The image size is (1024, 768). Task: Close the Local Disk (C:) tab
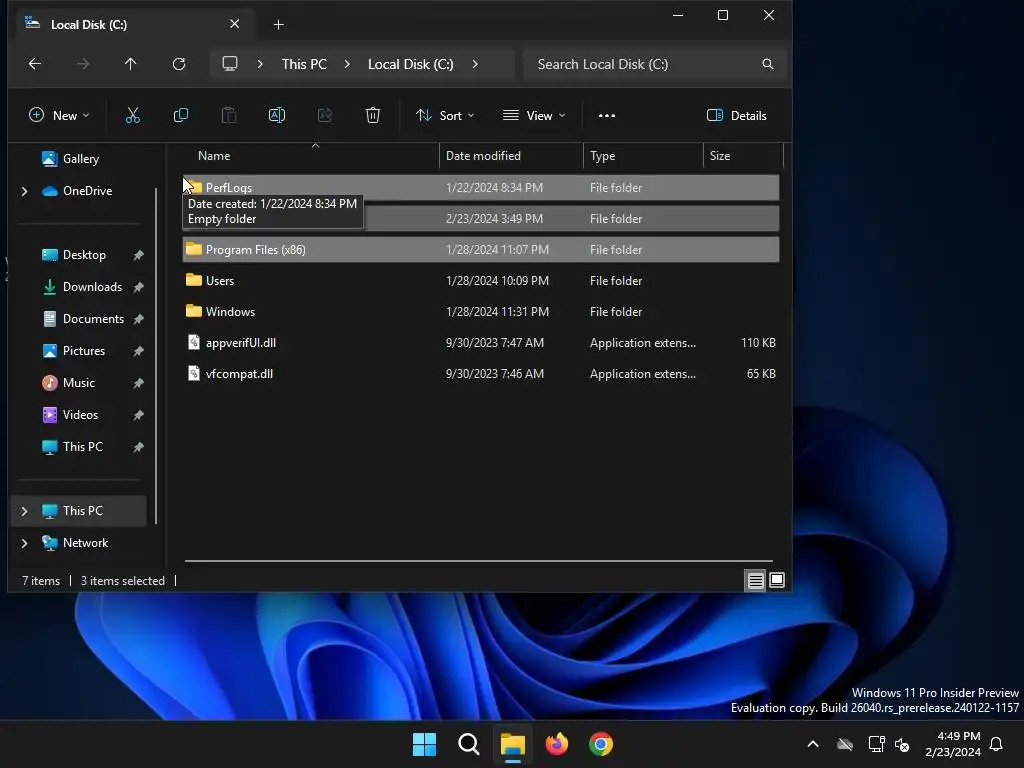pyautogui.click(x=234, y=24)
